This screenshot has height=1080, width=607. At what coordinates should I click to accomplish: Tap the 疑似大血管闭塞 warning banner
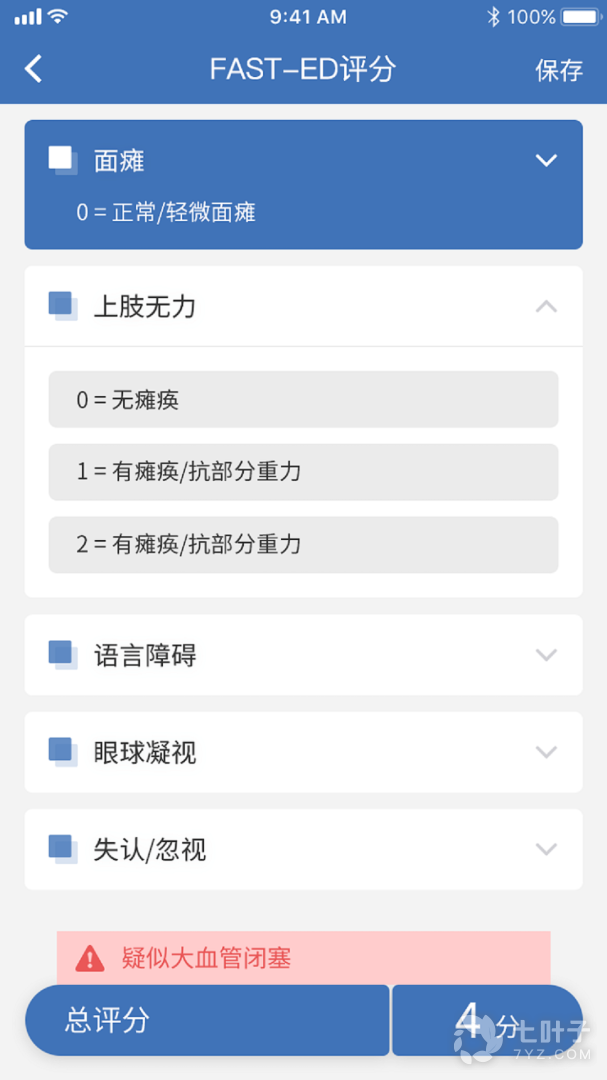click(303, 958)
